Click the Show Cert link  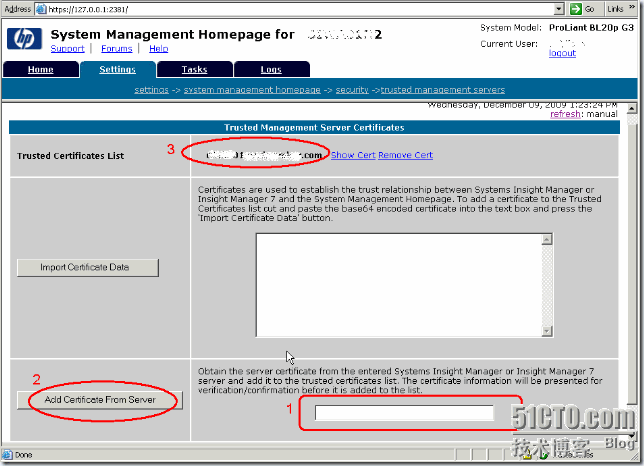point(353,155)
